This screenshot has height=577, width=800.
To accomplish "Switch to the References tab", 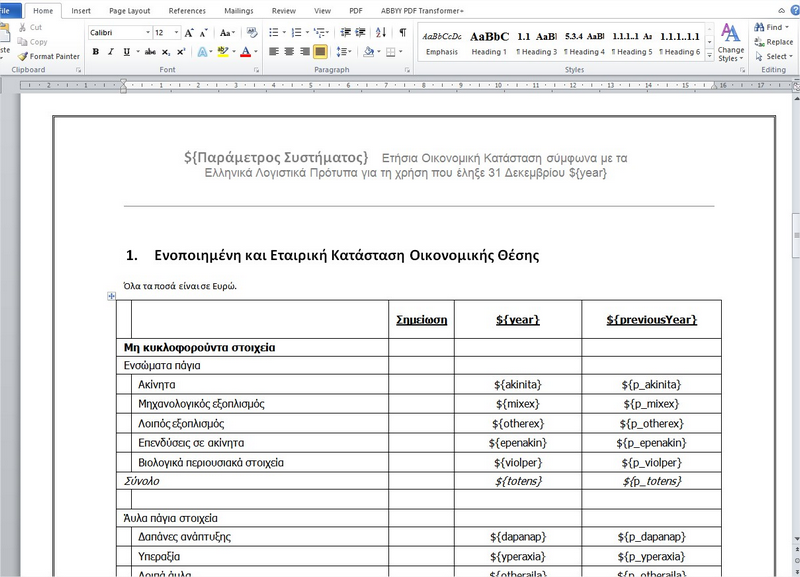I will [x=187, y=11].
